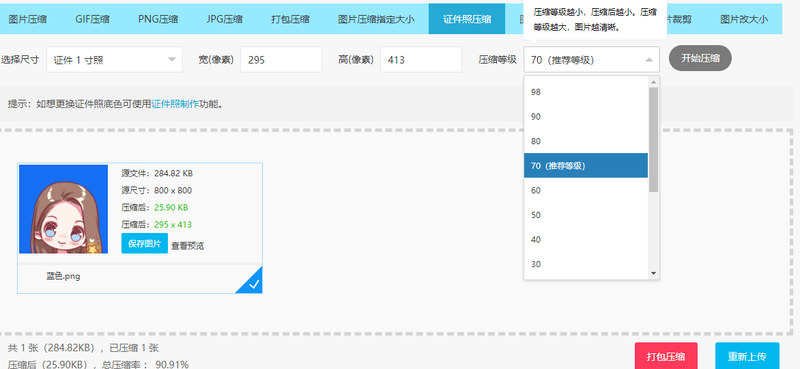Click the 284.82 KB source file size
Screen dimensions: 800x369
(173, 173)
